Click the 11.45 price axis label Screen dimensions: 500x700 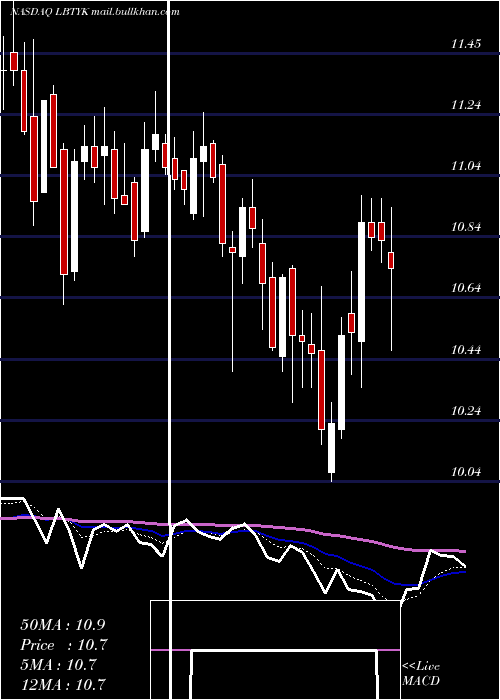click(466, 44)
